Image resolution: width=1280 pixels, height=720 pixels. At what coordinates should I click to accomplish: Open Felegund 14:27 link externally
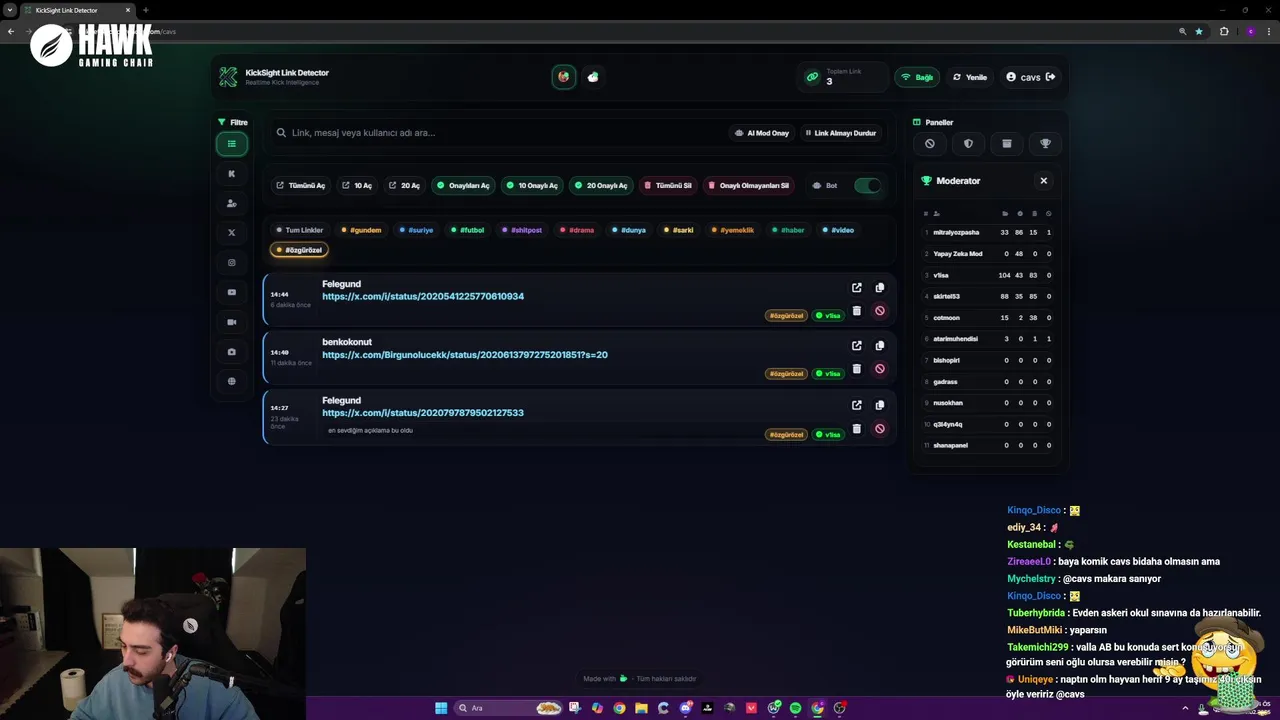(856, 405)
